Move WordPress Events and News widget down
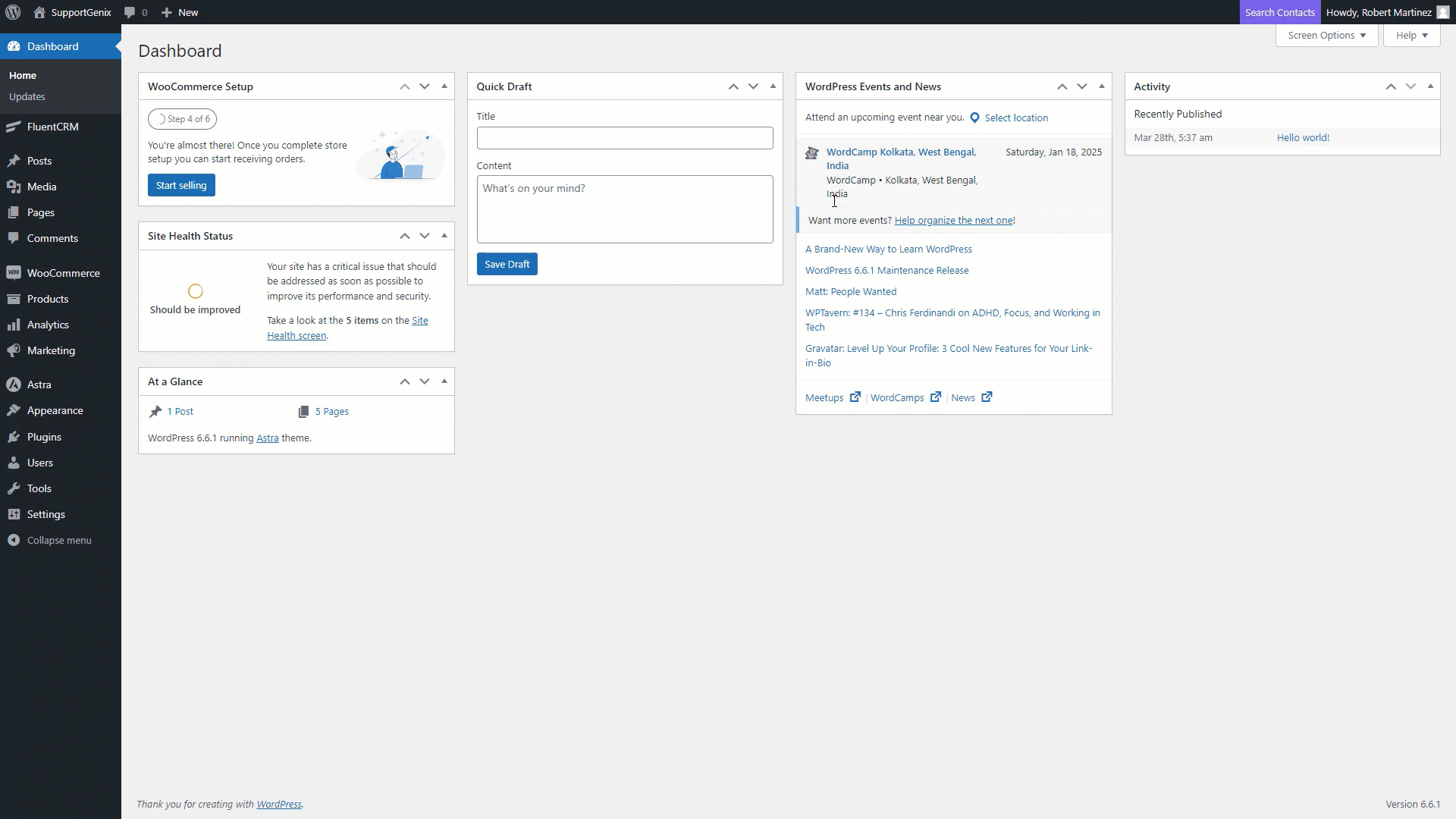The height and width of the screenshot is (819, 1456). point(1082,86)
